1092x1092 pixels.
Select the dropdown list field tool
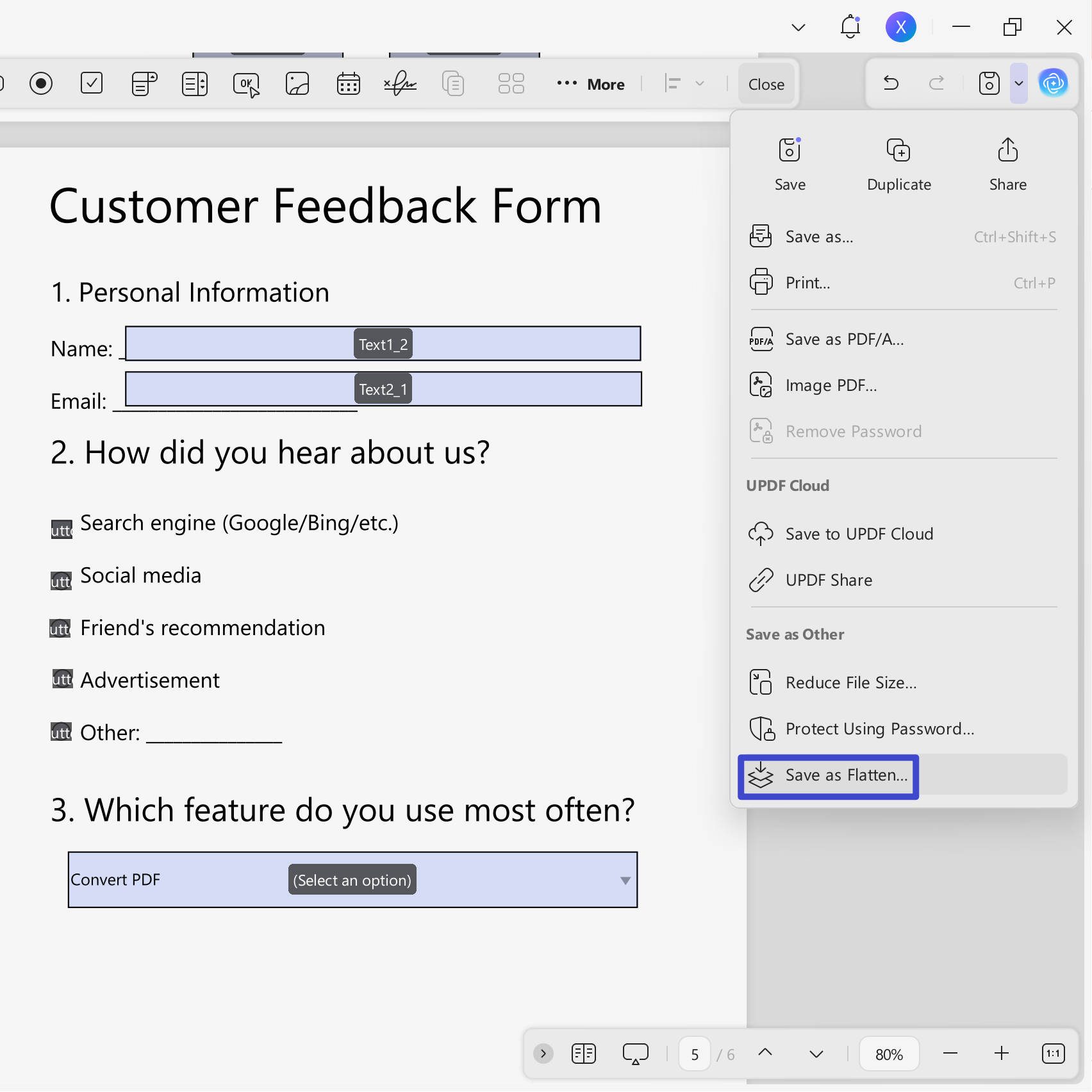point(144,83)
